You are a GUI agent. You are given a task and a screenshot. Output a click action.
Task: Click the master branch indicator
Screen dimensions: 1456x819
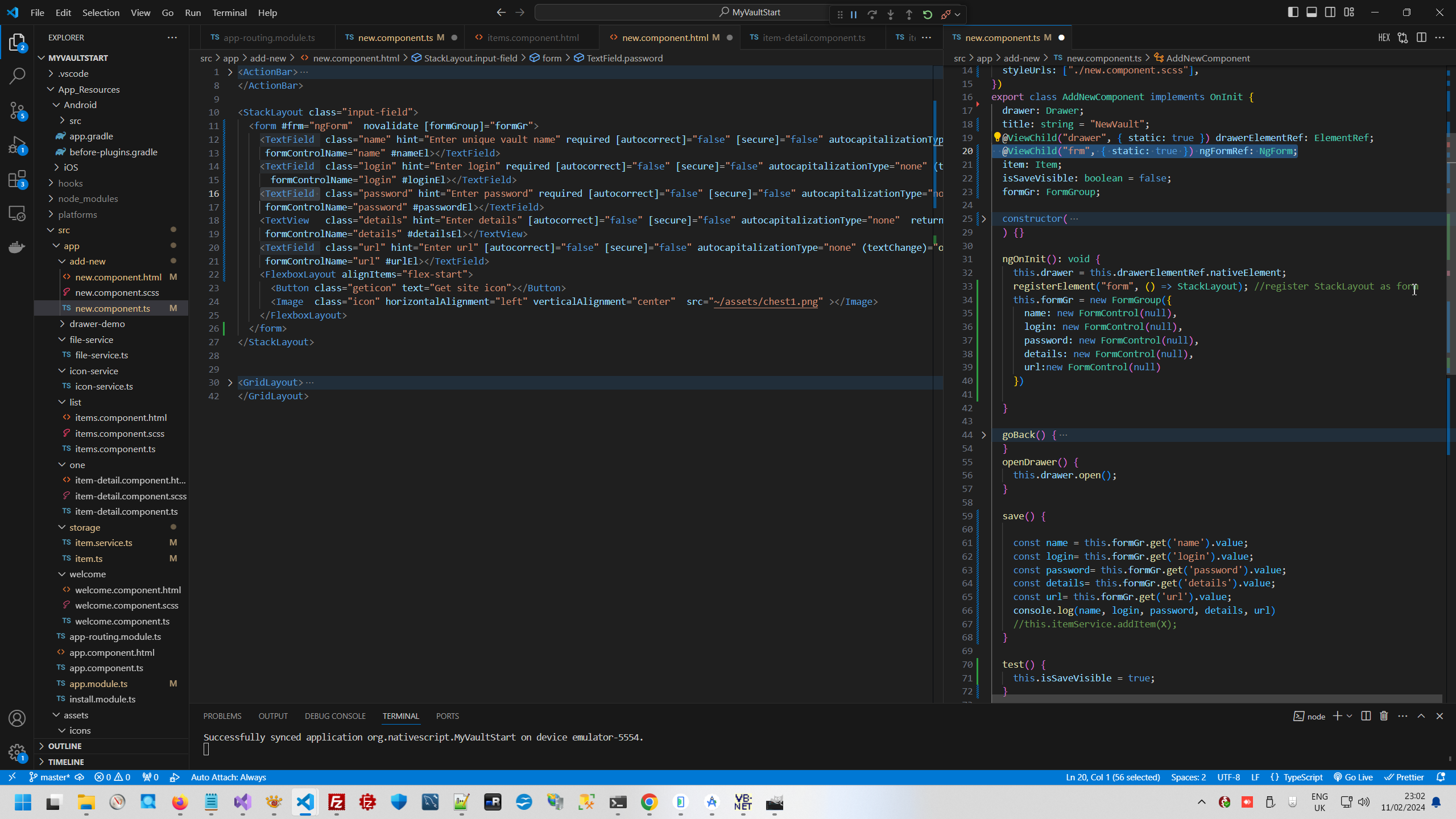[x=50, y=777]
